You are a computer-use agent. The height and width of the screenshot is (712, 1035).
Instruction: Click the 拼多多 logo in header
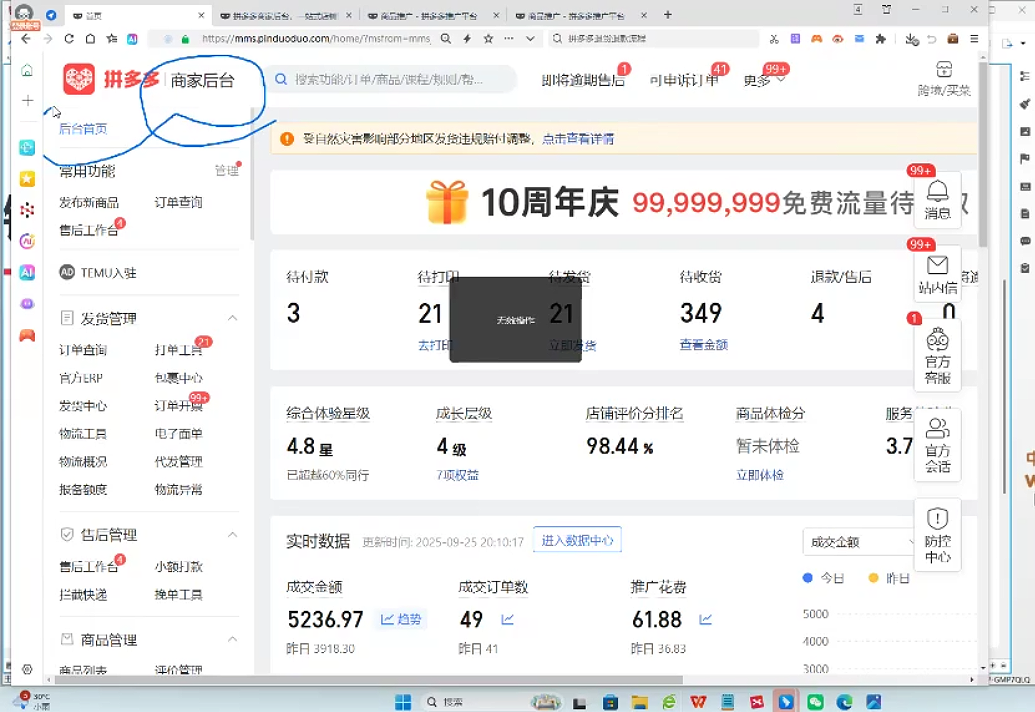click(80, 81)
